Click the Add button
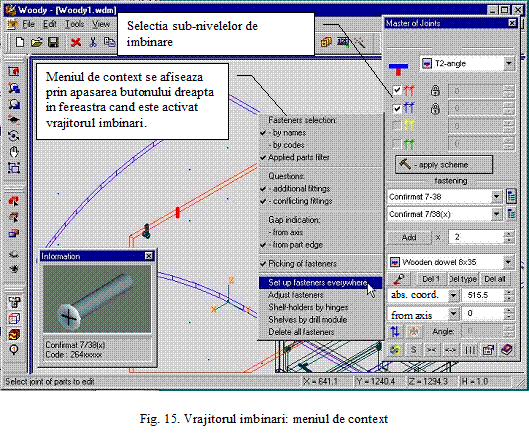This screenshot has width=529, height=439. 409,238
